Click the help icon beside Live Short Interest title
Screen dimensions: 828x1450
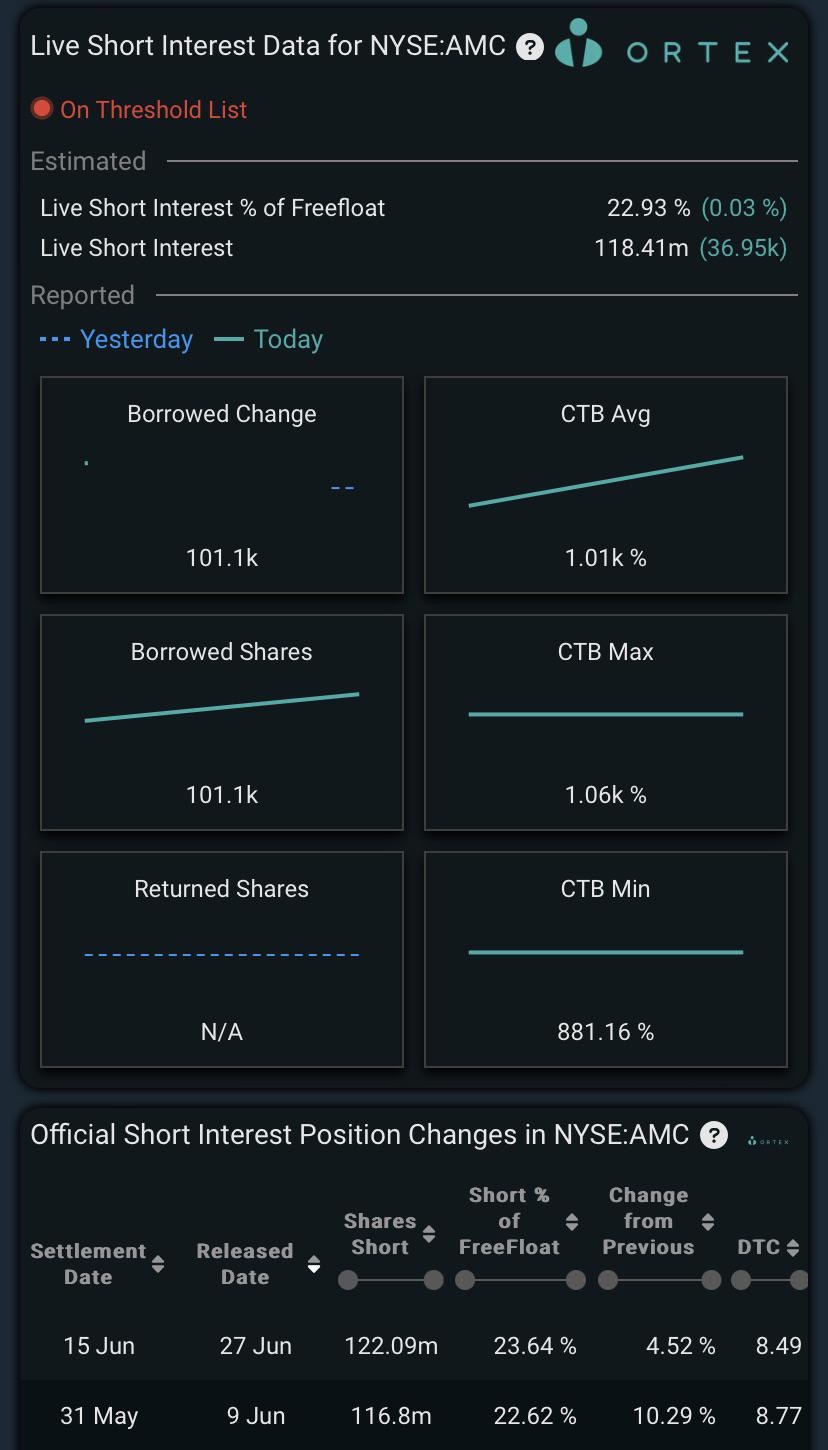coord(530,46)
